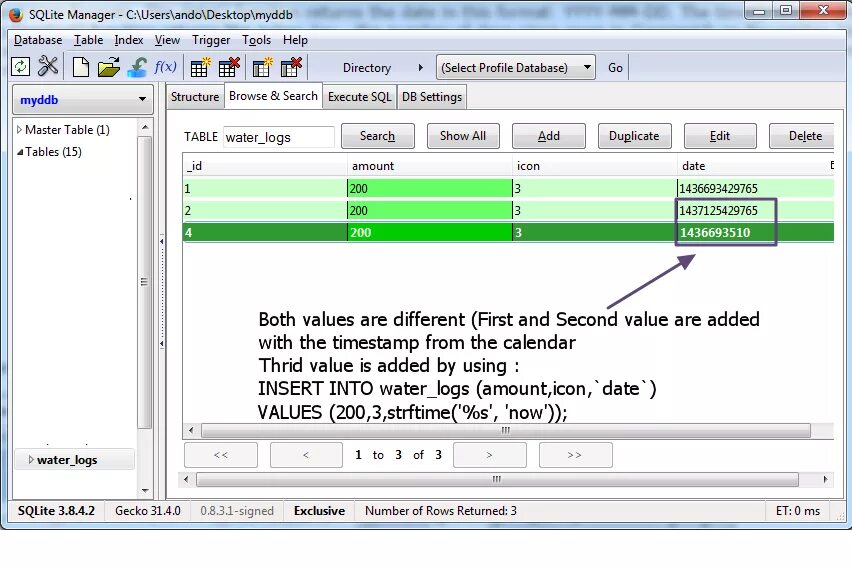Viewport: 852px width, 566px height.
Task: Create a new database with the blank page icon
Action: pos(81,67)
